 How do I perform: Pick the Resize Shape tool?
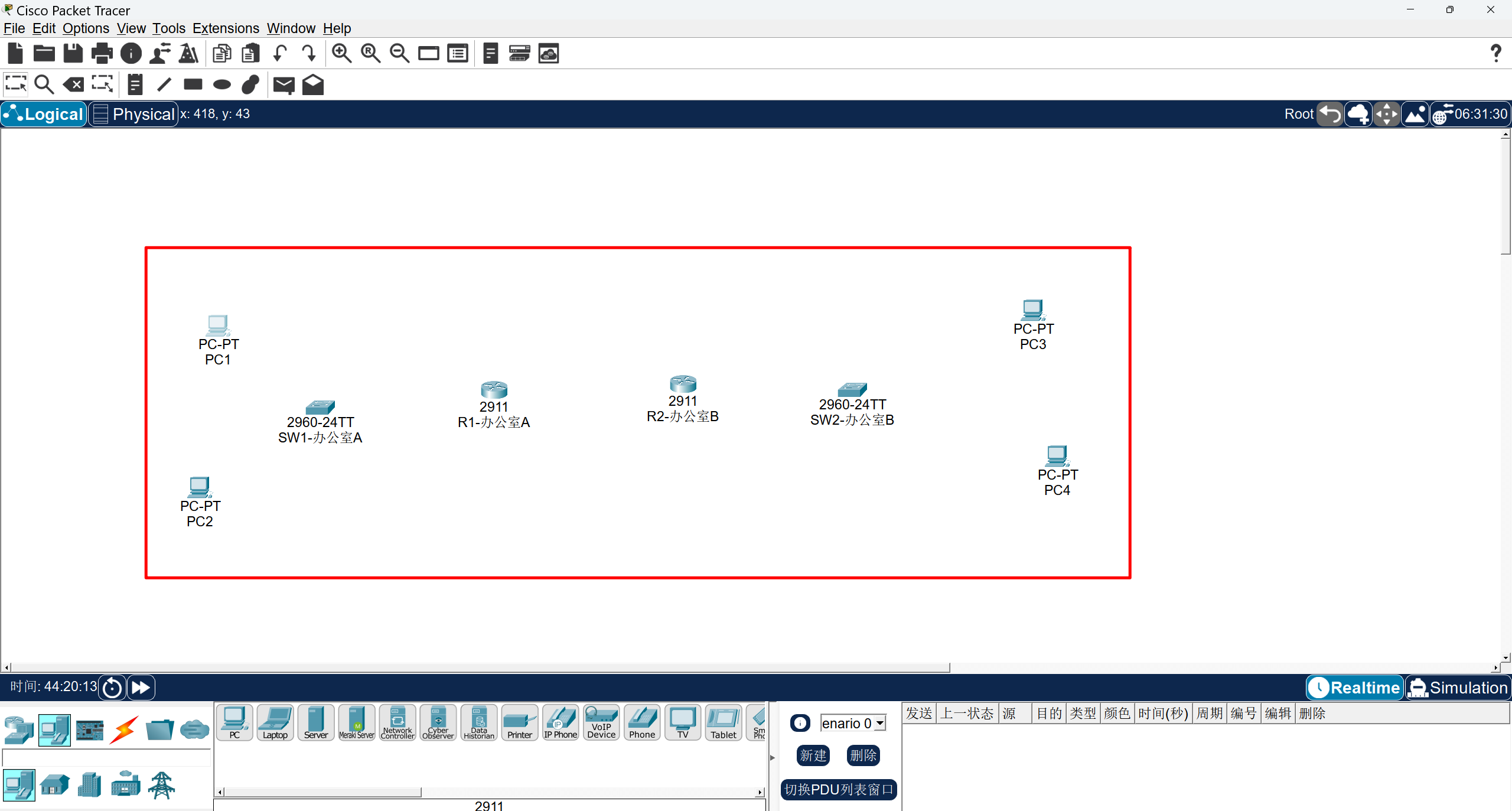(102, 84)
